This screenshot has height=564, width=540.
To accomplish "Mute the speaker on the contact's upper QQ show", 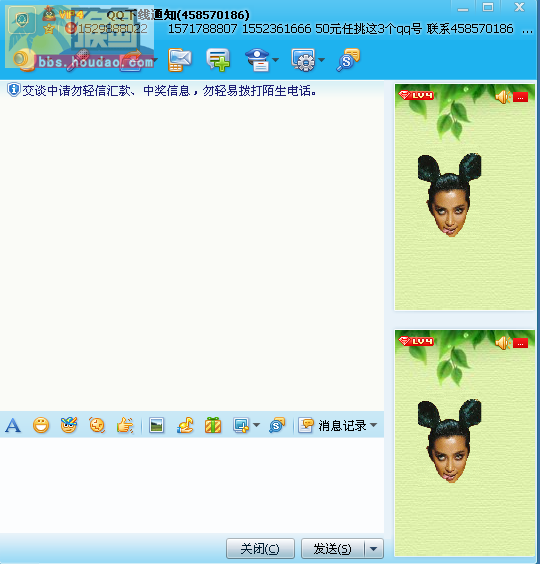I will tap(503, 97).
